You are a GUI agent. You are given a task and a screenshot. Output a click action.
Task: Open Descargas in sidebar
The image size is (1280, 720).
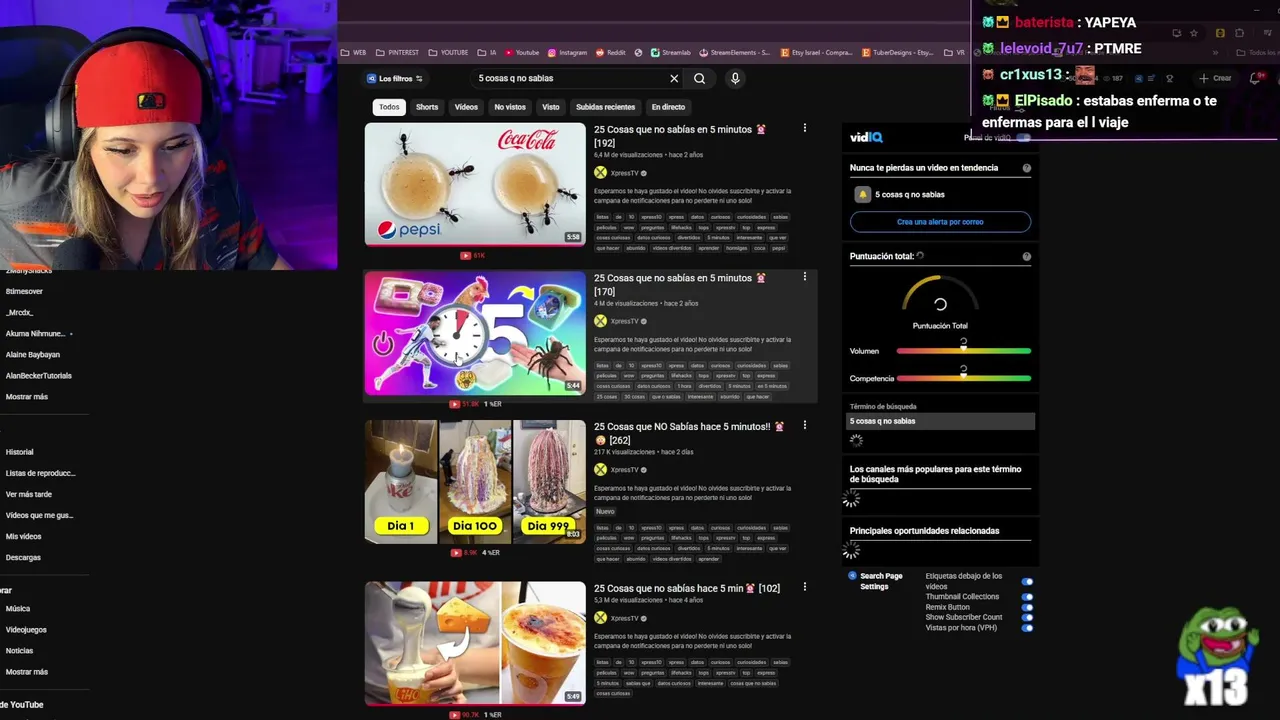(23, 557)
